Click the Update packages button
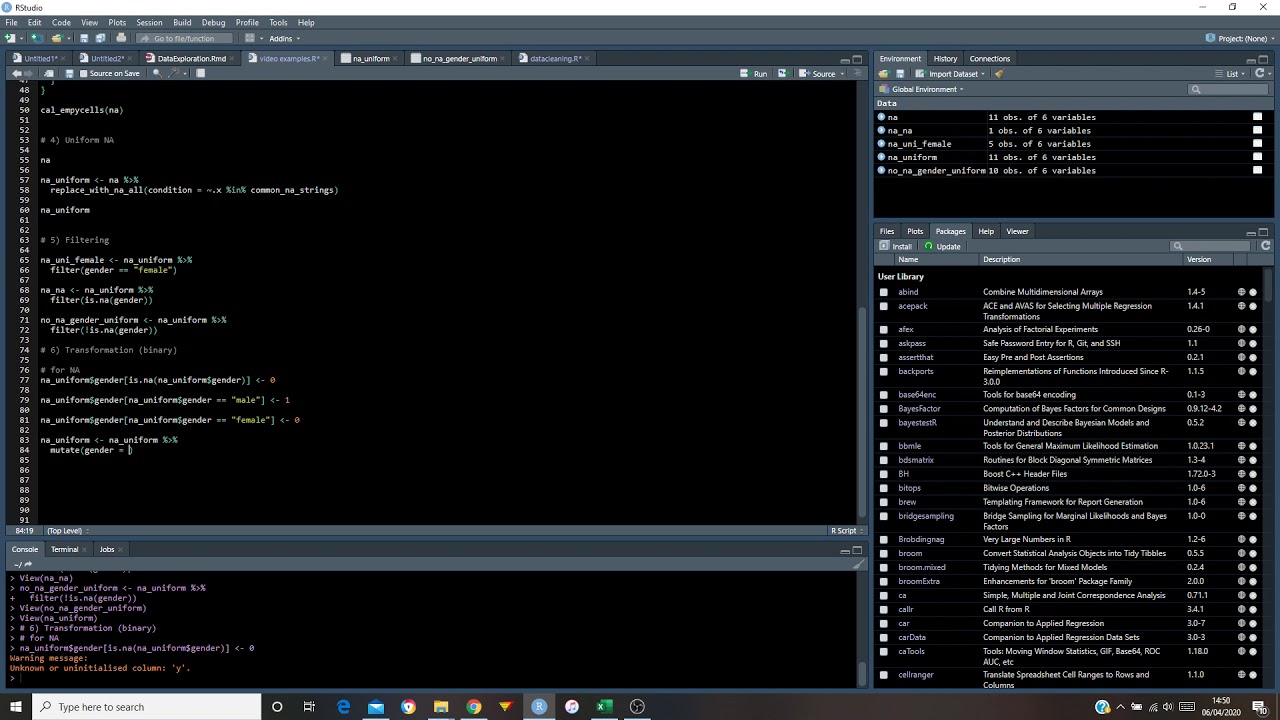 pyautogui.click(x=943, y=246)
